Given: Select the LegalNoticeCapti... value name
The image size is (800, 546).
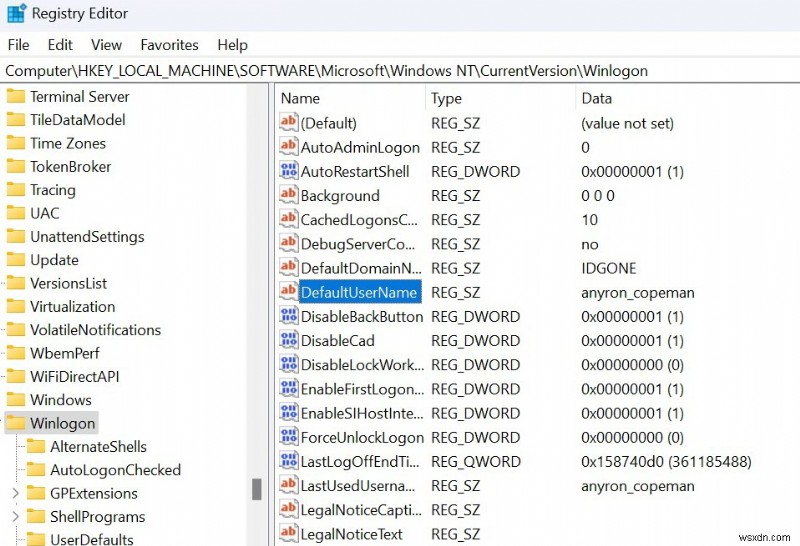Looking at the screenshot, I should pyautogui.click(x=361, y=510).
